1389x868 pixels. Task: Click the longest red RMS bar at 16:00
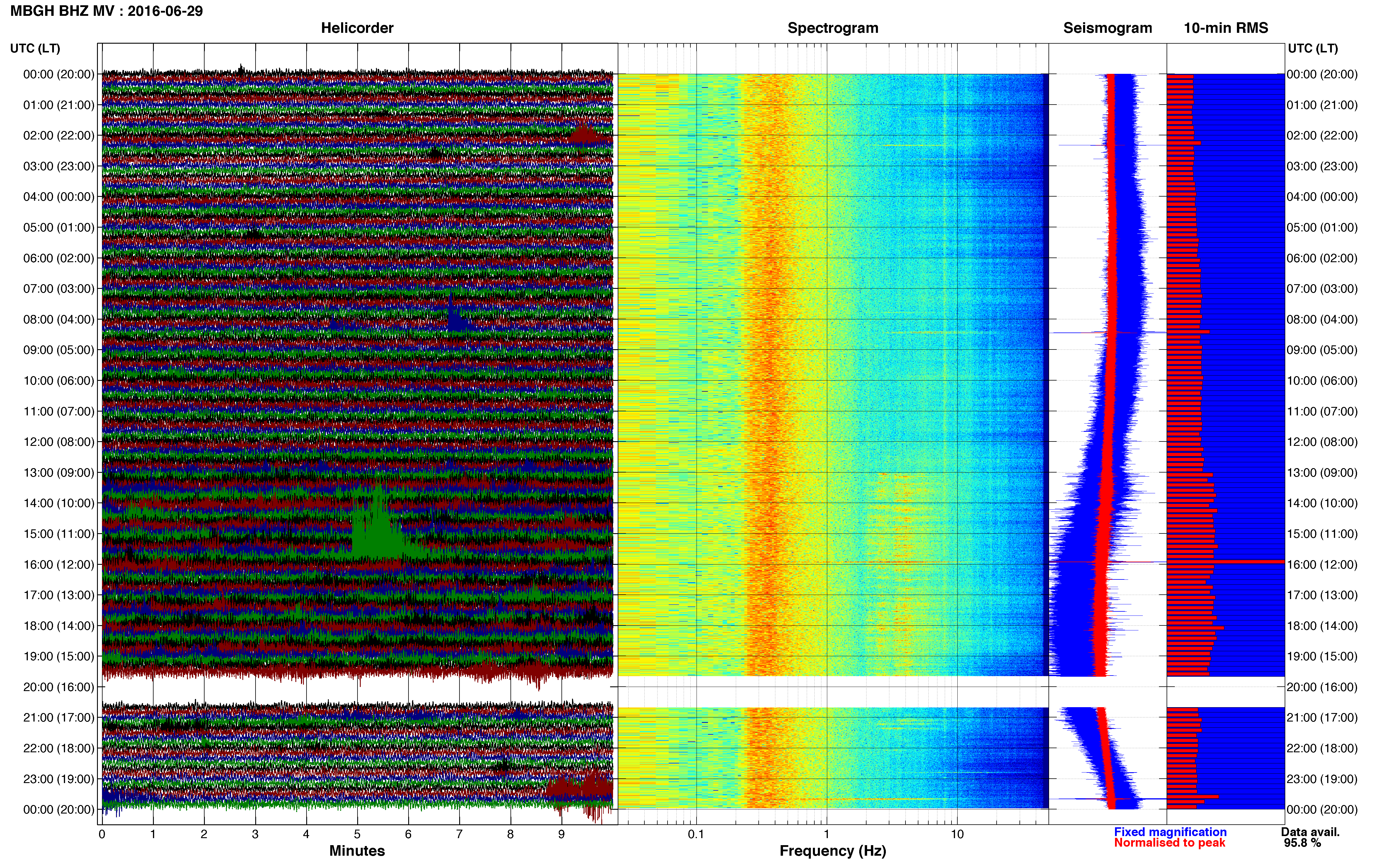[1225, 562]
